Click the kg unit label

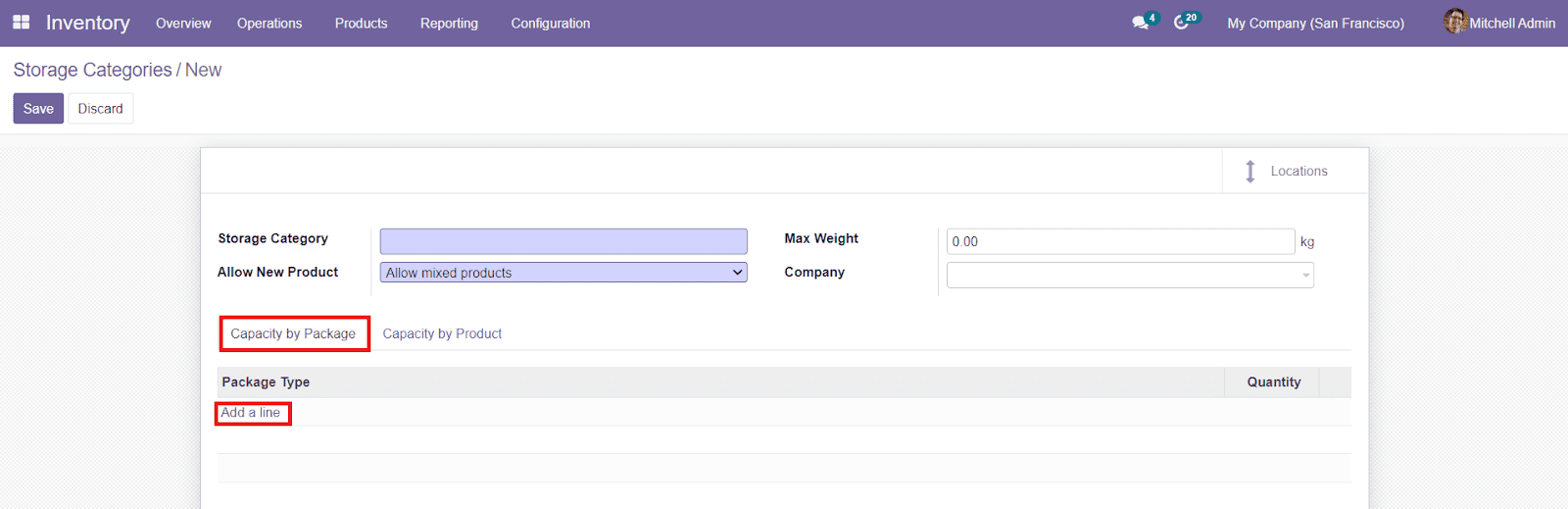1307,241
